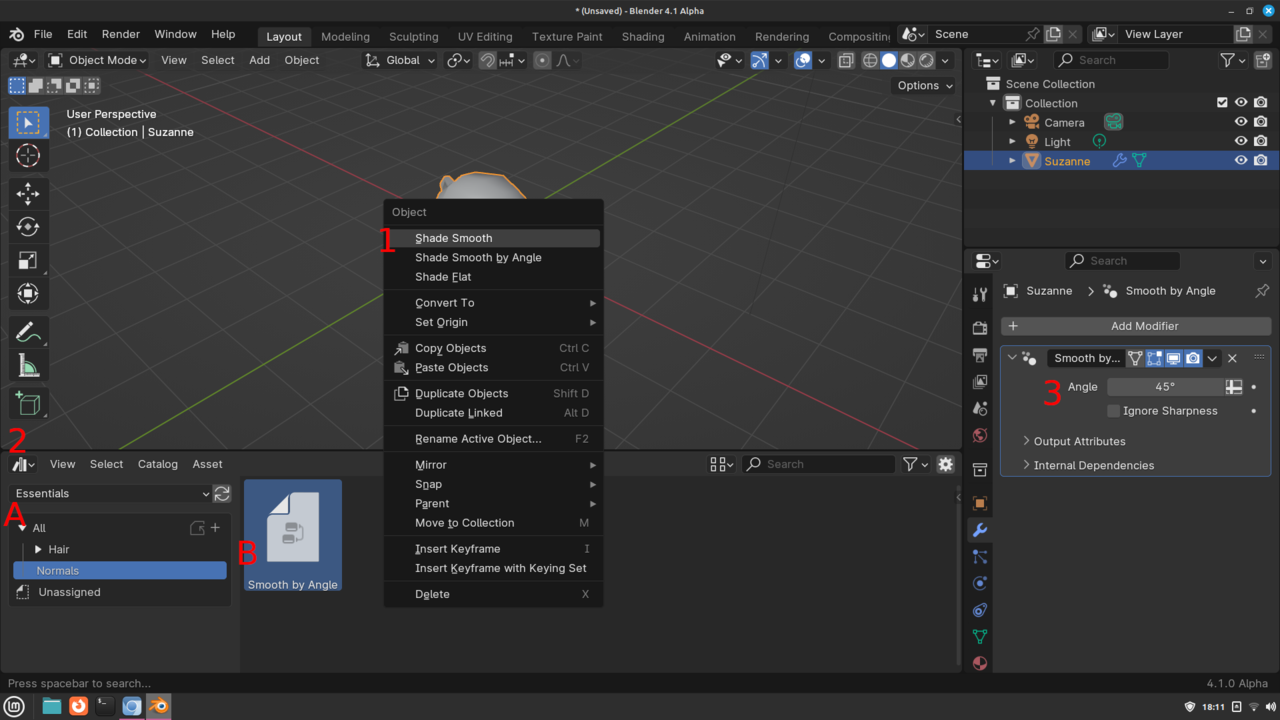
Task: Click the Add Modifier button
Action: 1136,326
